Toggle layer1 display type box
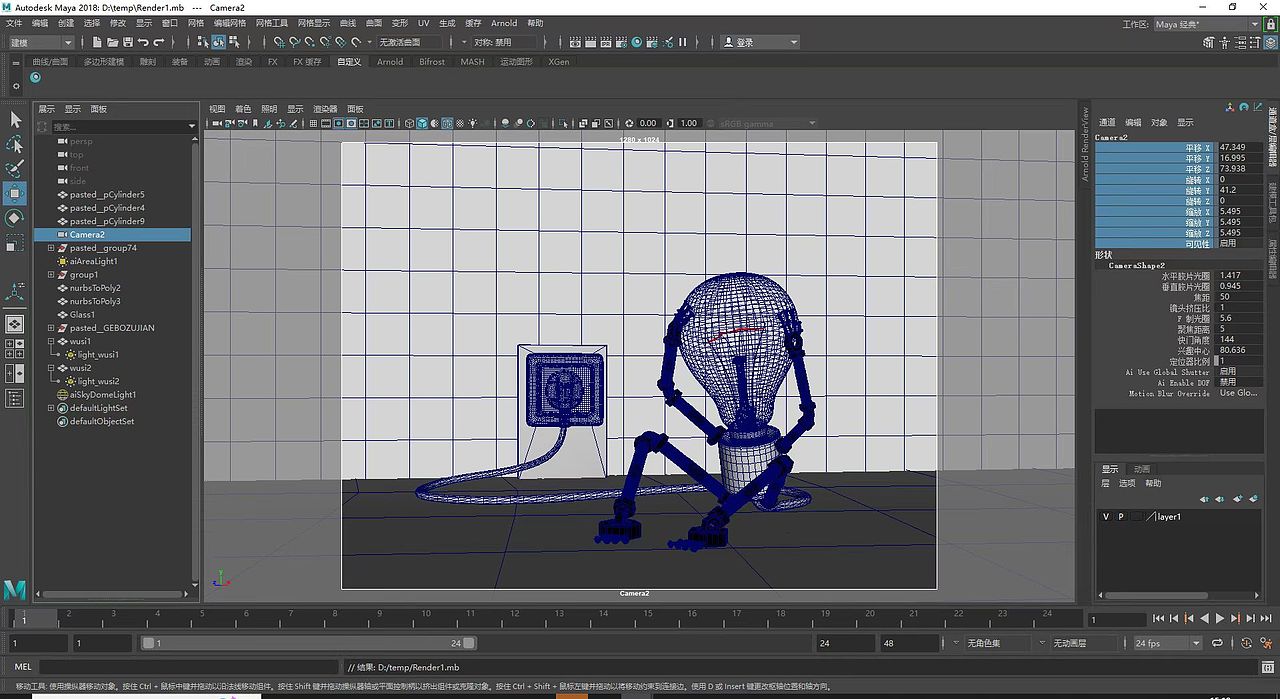 coord(1136,517)
